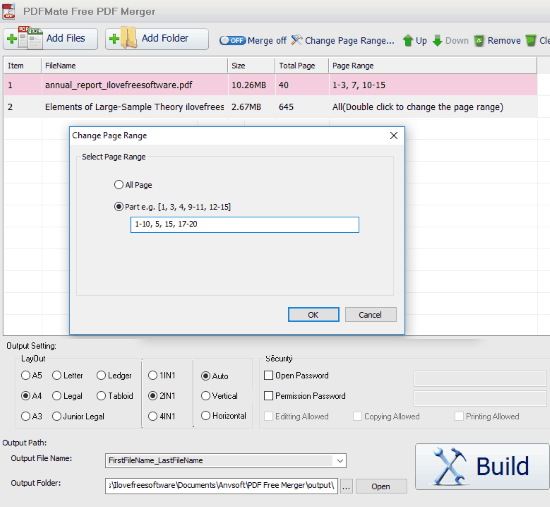Choose 4IN1 page arrangement
The image size is (550, 507).
coord(153,416)
